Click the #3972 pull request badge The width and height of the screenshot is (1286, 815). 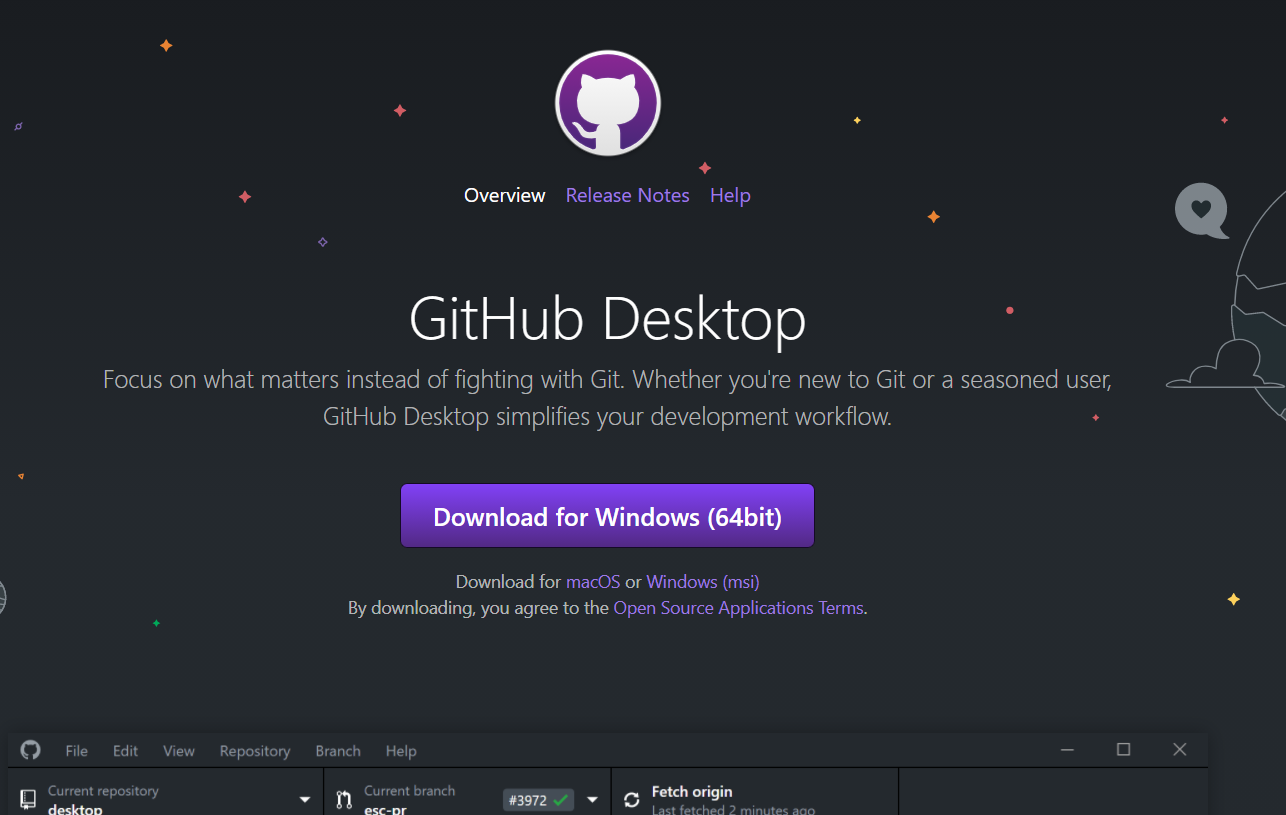click(x=538, y=800)
